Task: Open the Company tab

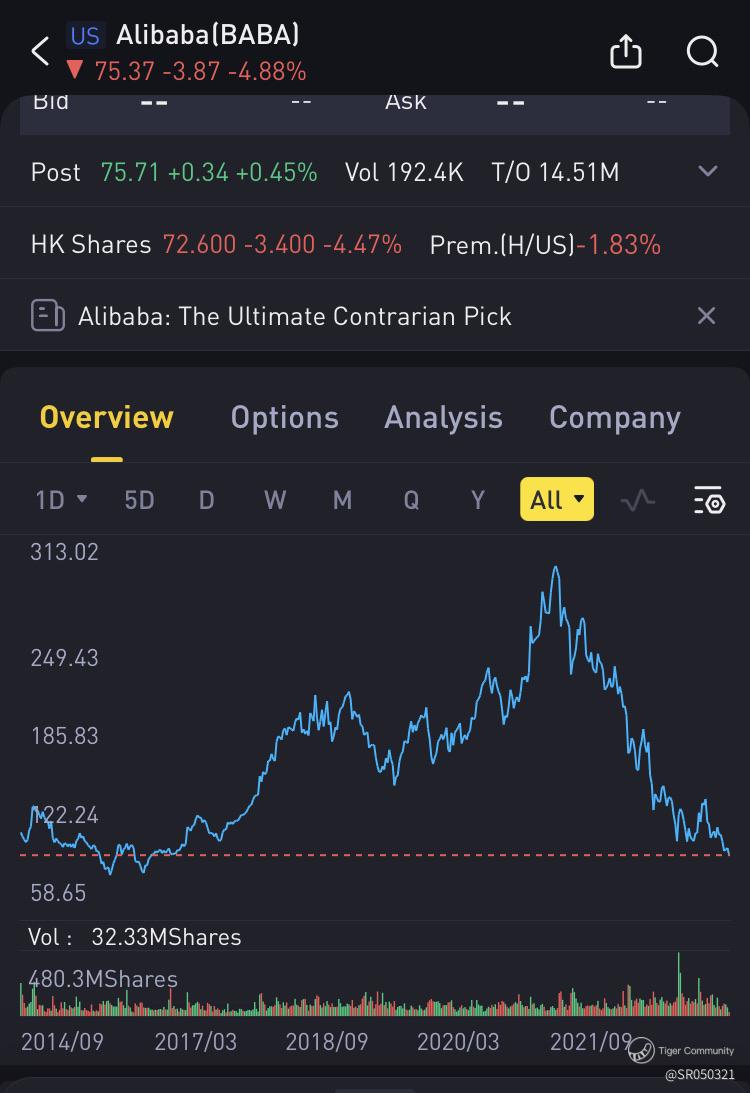Action: (x=615, y=418)
